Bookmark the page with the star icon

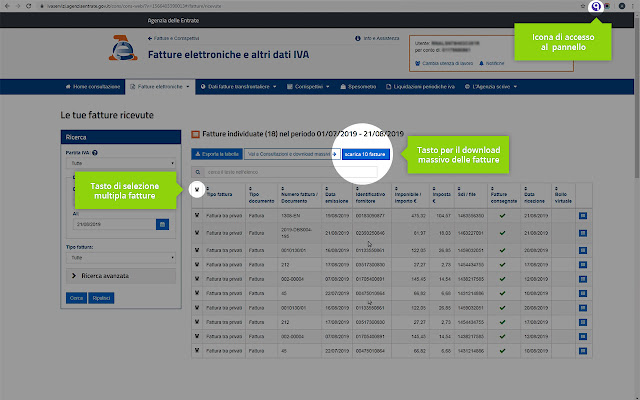(x=582, y=6)
